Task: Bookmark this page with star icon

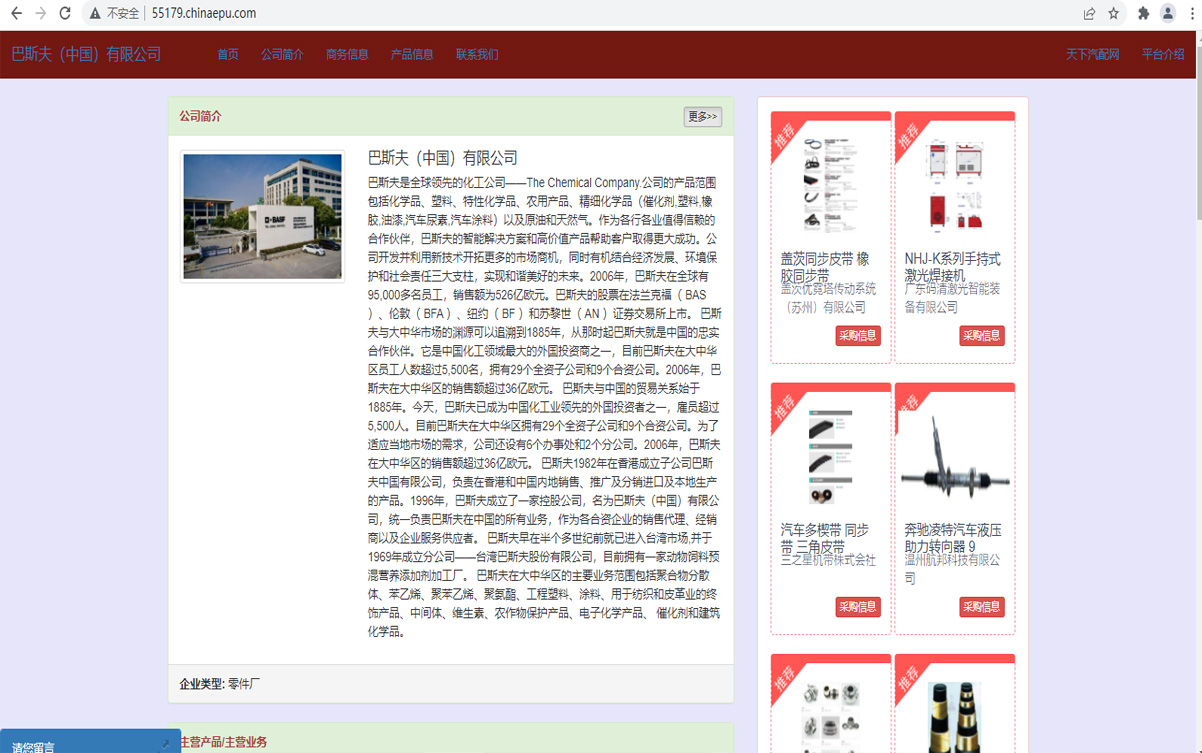Action: (1113, 13)
